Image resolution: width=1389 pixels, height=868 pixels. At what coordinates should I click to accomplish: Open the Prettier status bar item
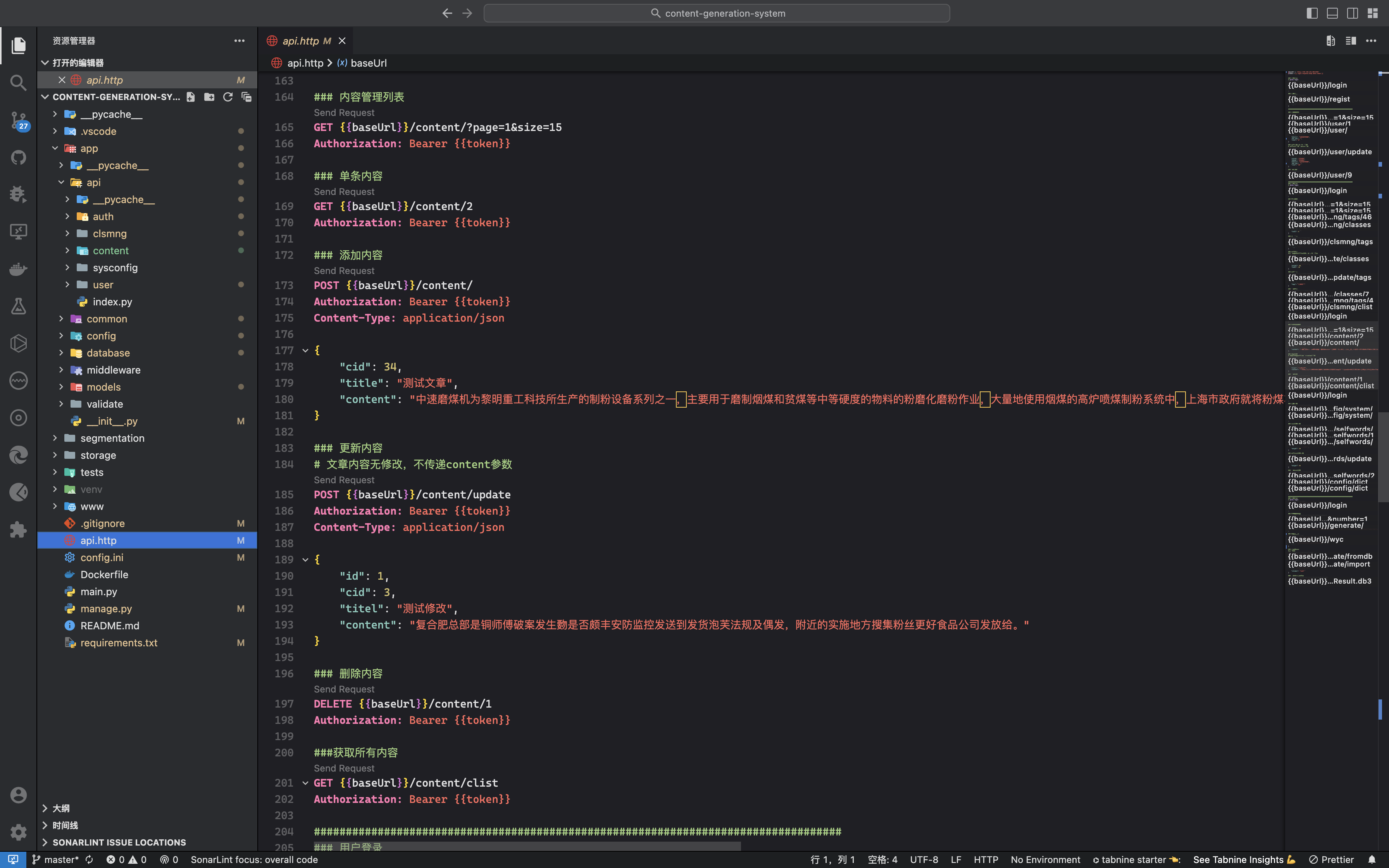(1331, 859)
